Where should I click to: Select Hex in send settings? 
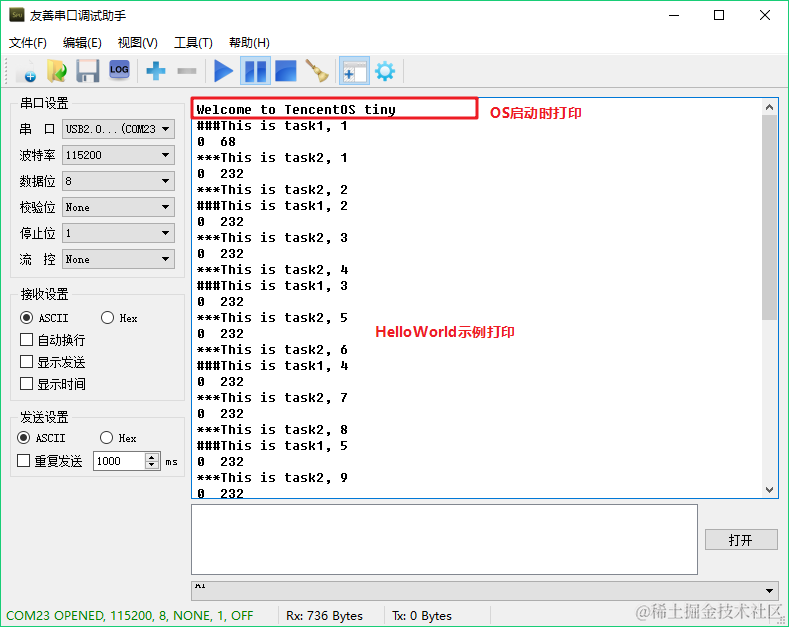(x=106, y=438)
